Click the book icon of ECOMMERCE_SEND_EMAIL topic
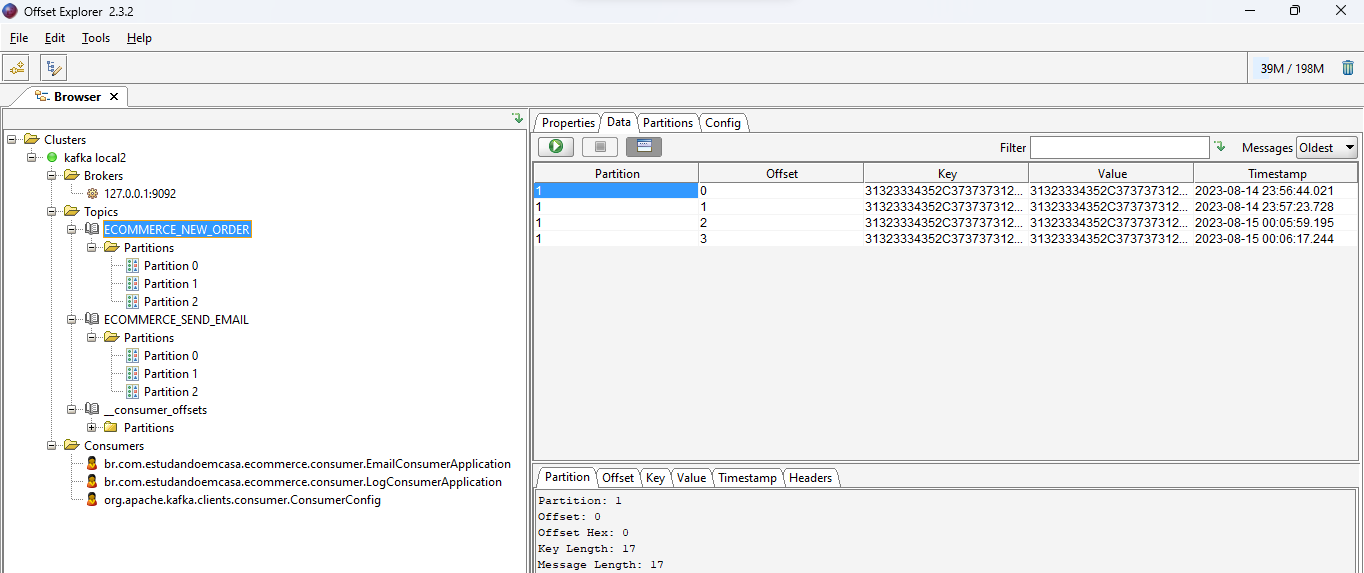 click(92, 320)
